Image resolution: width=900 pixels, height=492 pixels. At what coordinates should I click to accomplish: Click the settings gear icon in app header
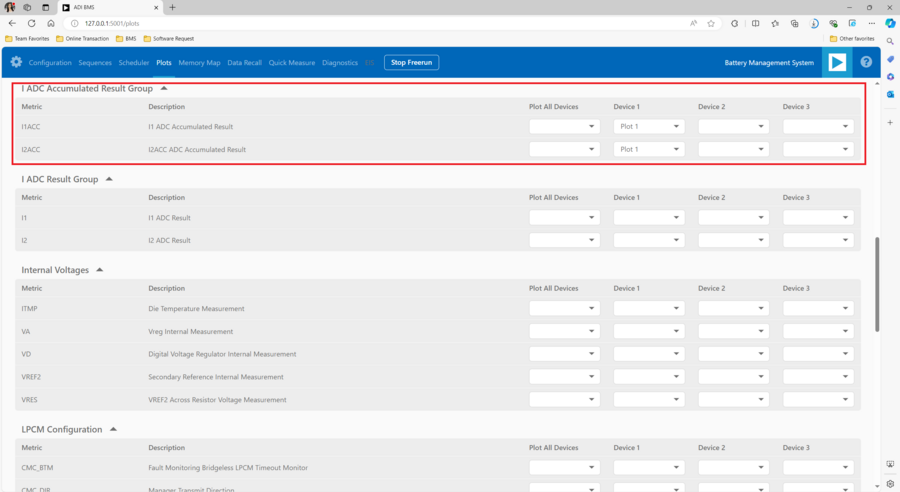(16, 62)
